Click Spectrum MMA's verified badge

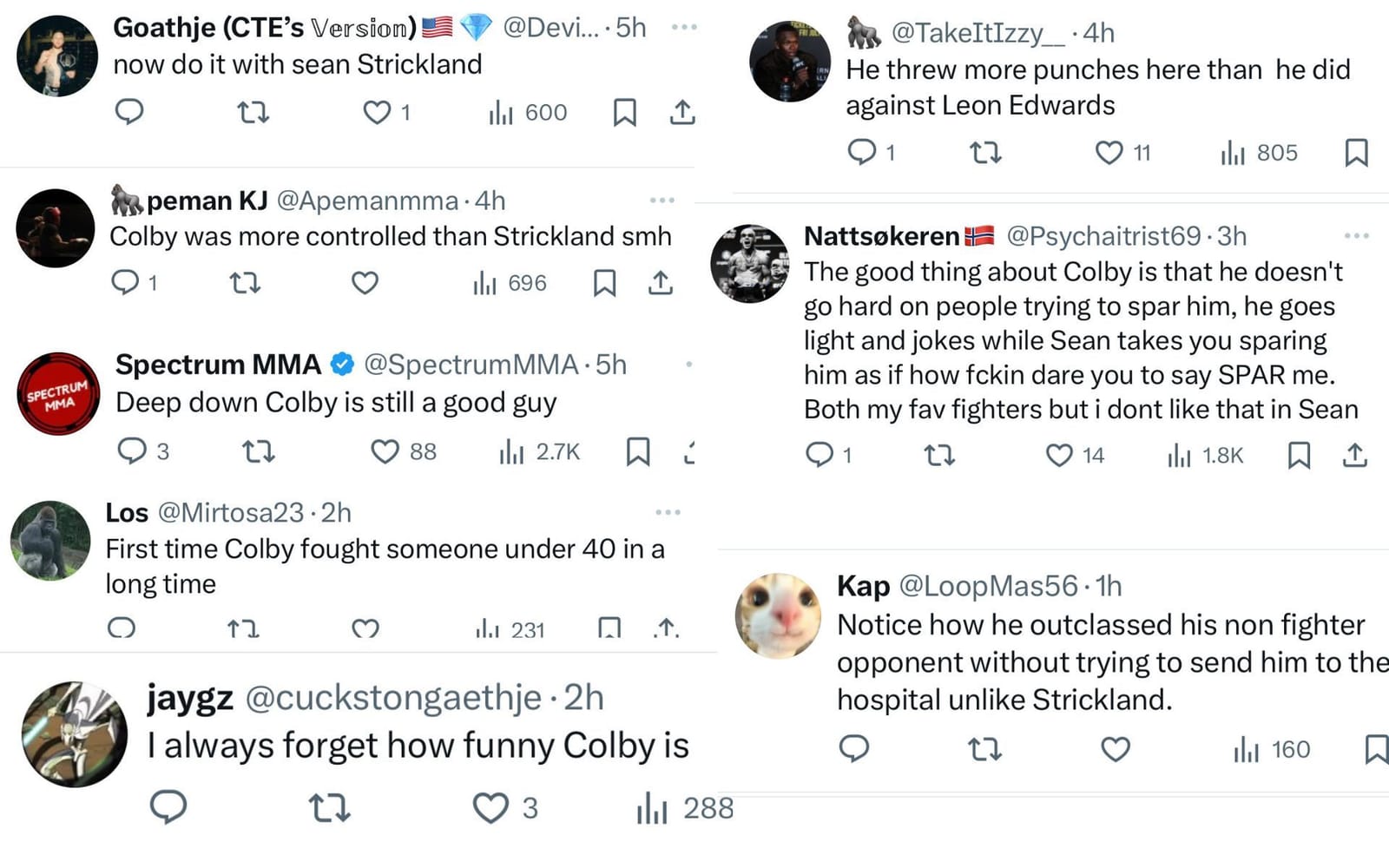pyautogui.click(x=342, y=364)
